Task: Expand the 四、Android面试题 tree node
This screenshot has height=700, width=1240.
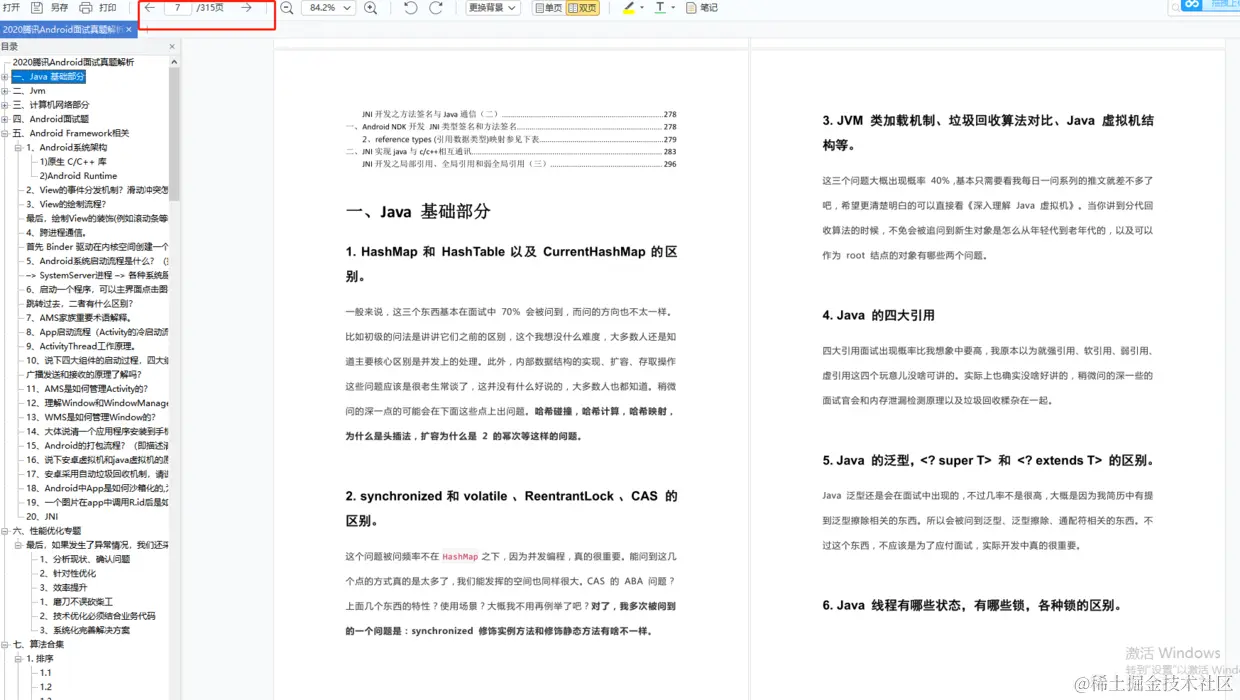Action: (x=5, y=119)
